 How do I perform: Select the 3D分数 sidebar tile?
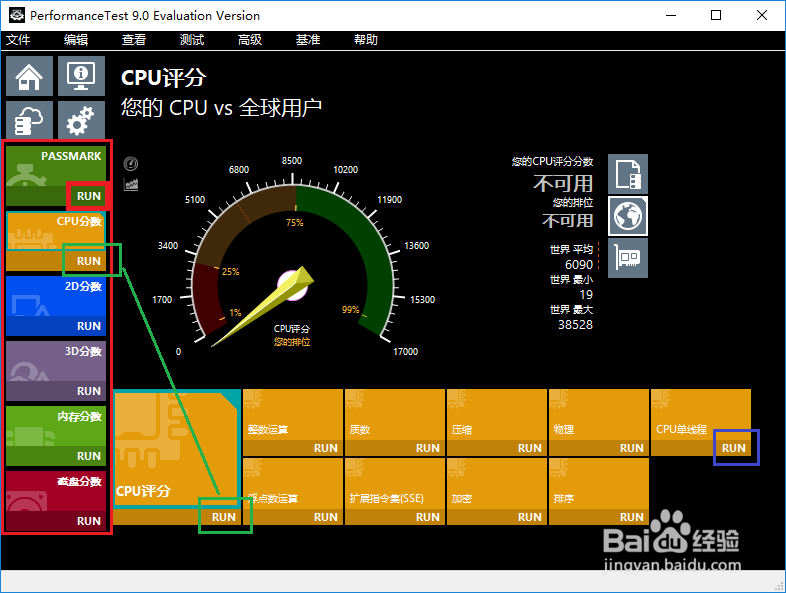pos(56,361)
